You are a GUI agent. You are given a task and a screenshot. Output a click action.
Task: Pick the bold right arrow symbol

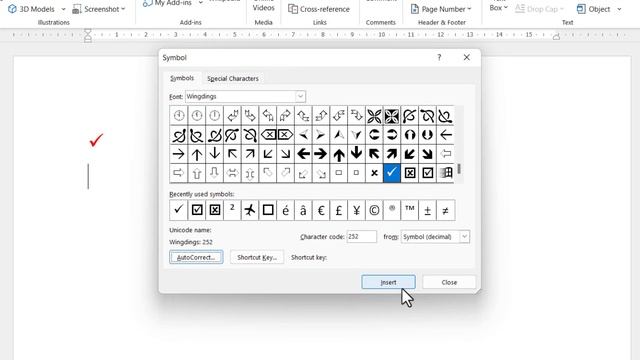pyautogui.click(x=321, y=154)
